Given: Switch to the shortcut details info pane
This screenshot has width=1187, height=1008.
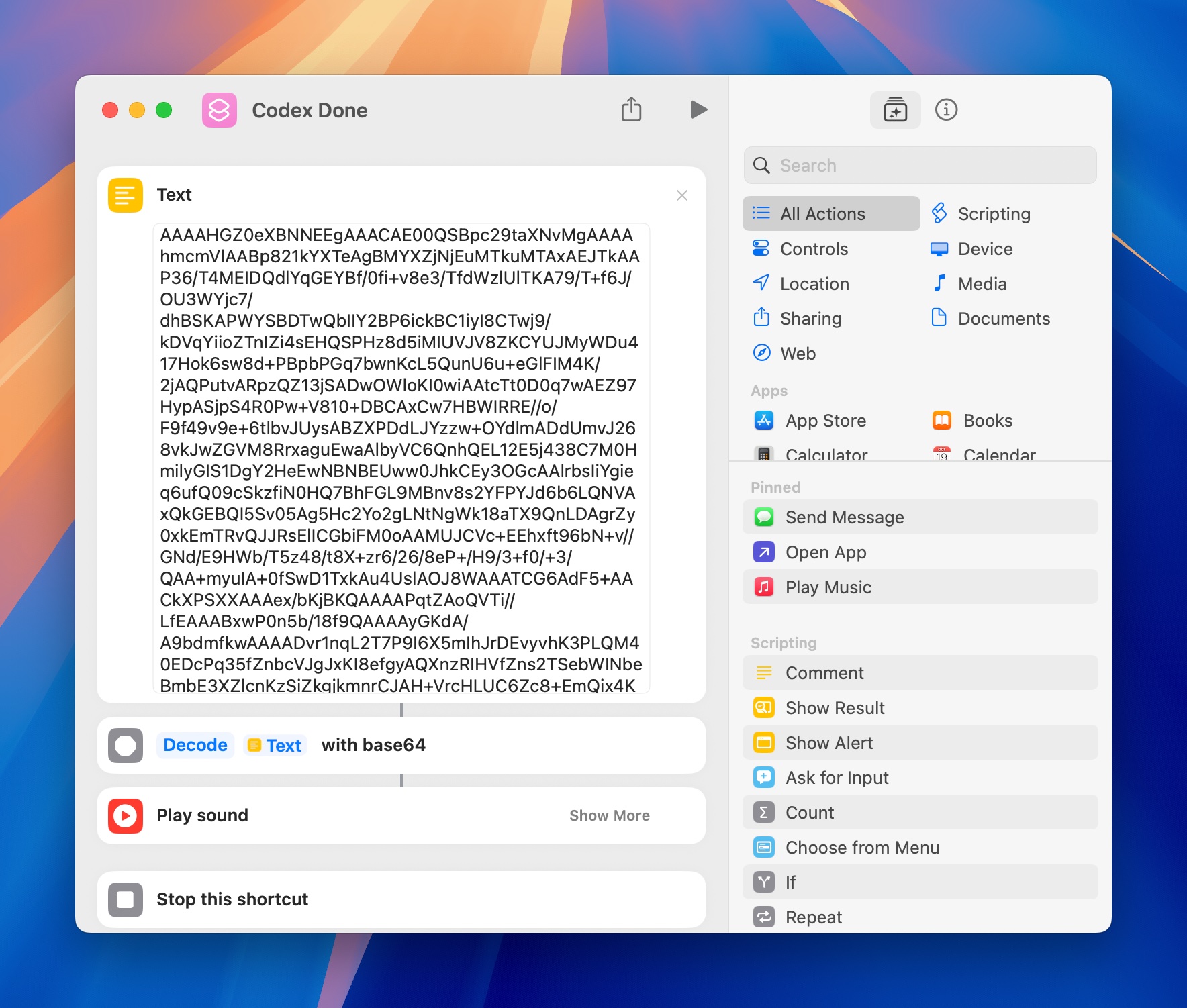Looking at the screenshot, I should click(947, 109).
